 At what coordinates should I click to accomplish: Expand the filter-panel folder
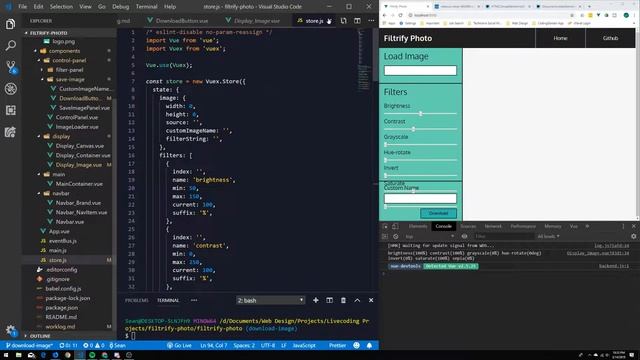(x=69, y=70)
